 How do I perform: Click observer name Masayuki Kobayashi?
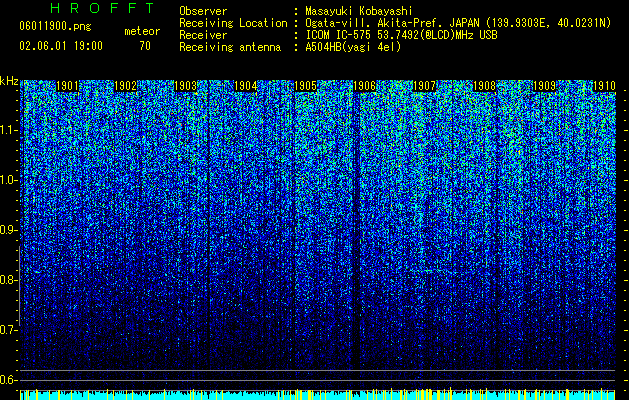click(359, 11)
